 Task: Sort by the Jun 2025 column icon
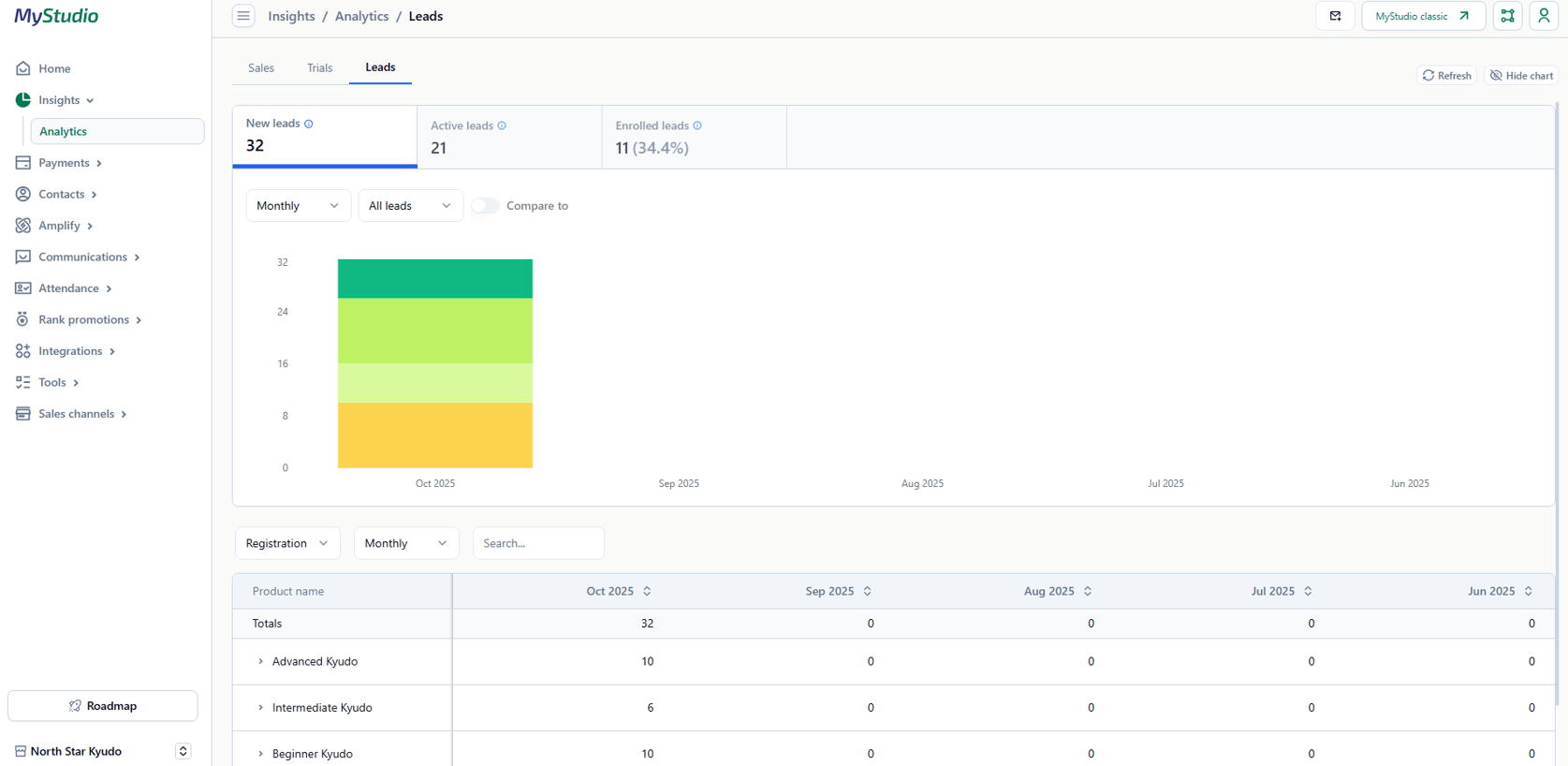[1529, 591]
